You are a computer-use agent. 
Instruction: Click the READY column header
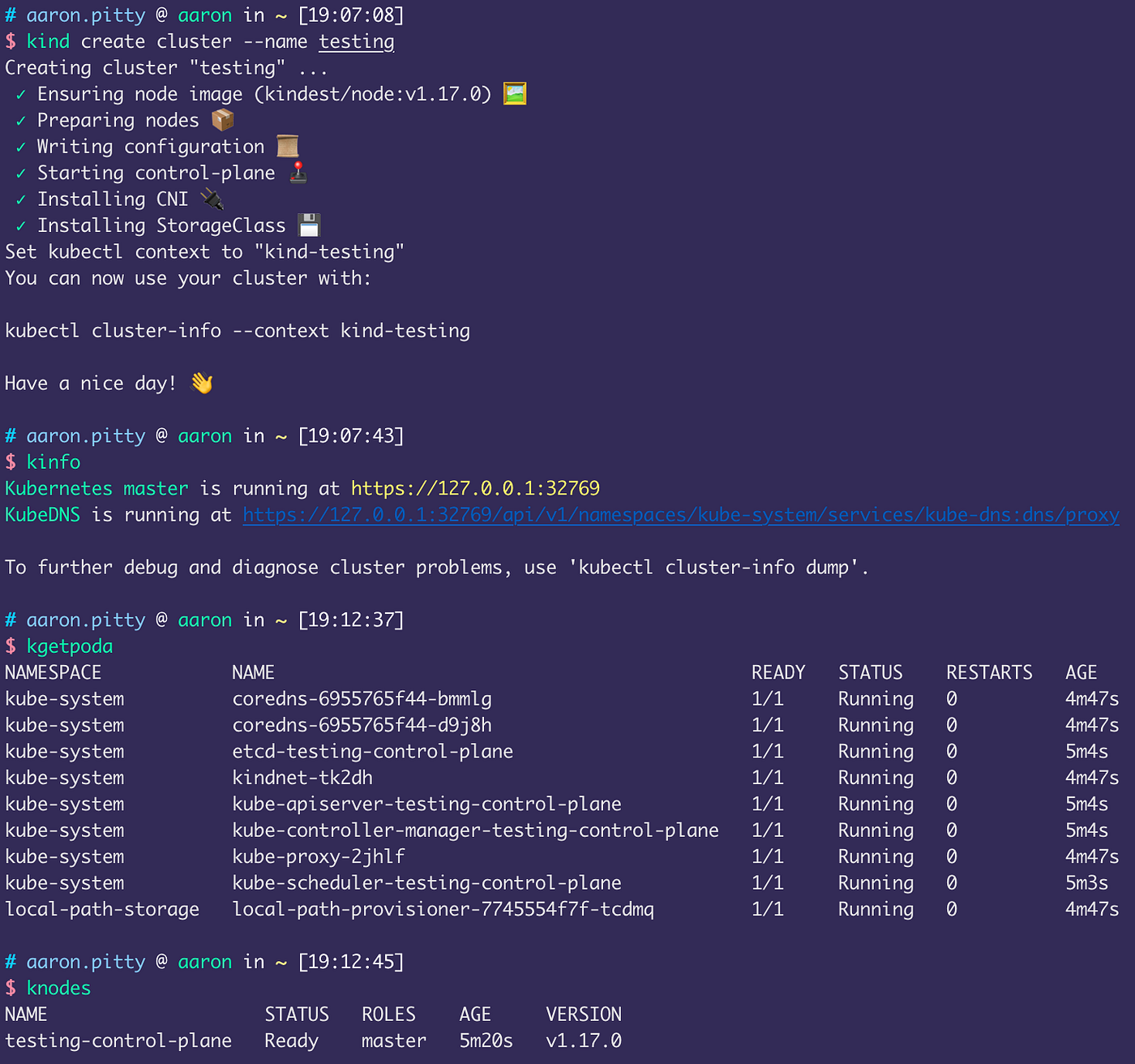pyautogui.click(x=778, y=672)
